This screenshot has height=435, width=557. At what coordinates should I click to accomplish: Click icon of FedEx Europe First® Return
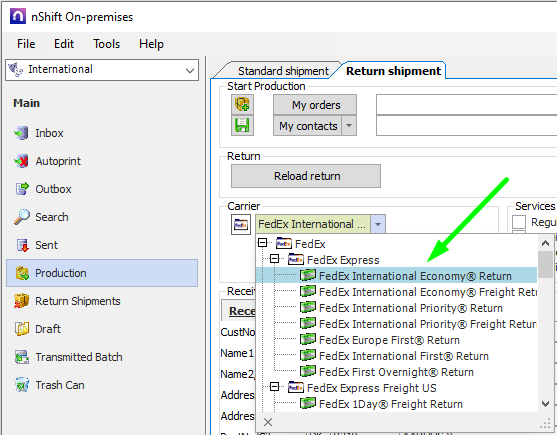(308, 339)
